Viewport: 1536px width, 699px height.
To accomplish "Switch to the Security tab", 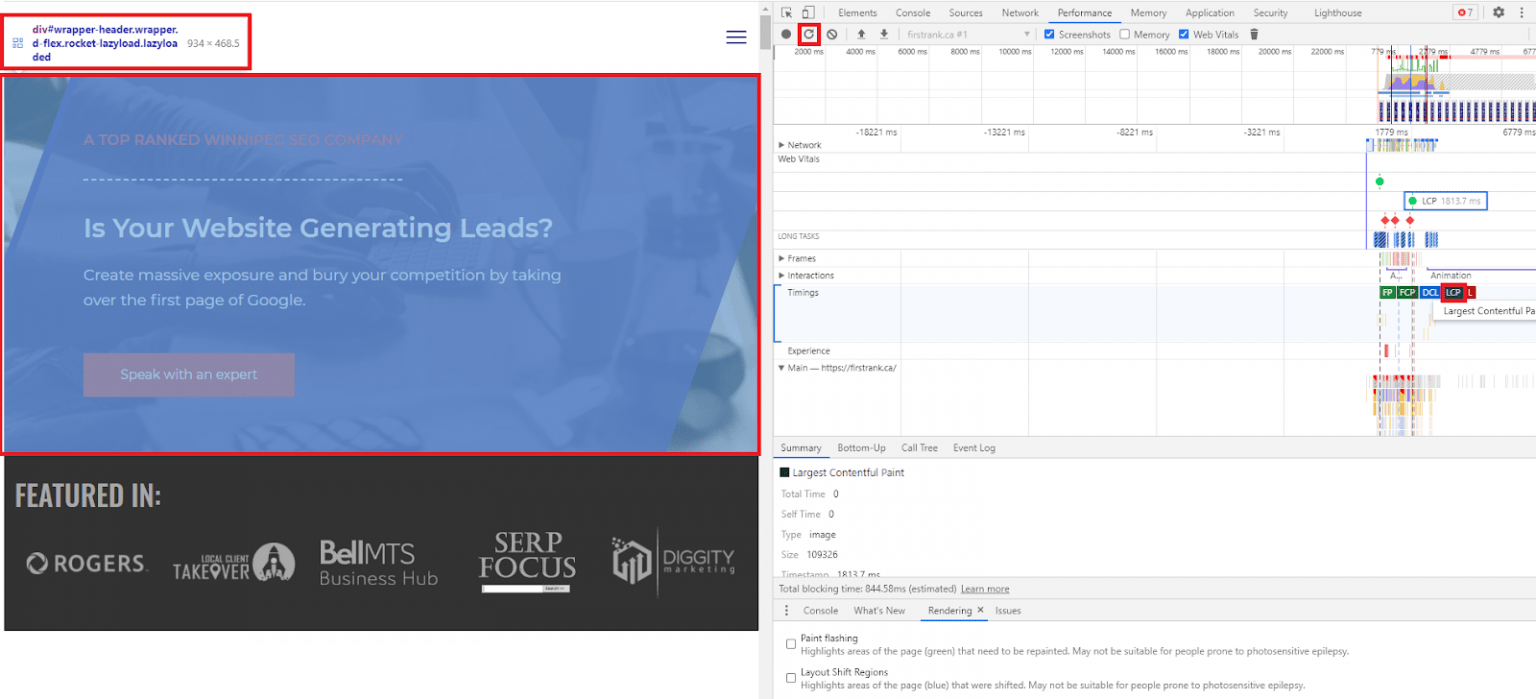I will [x=1270, y=13].
